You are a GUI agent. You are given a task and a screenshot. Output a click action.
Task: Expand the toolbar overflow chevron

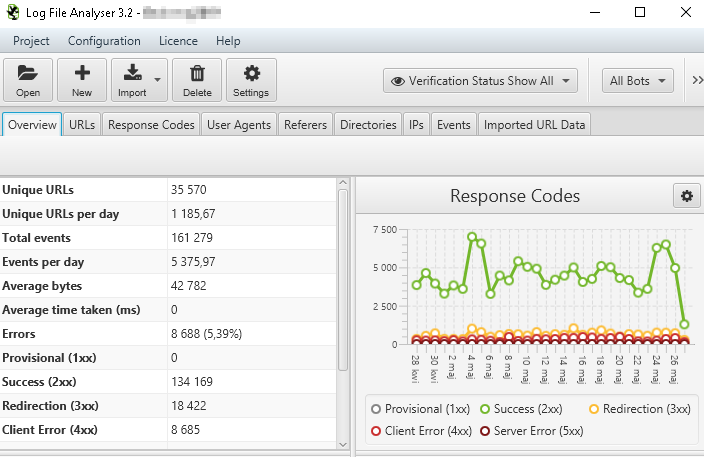[x=696, y=81]
